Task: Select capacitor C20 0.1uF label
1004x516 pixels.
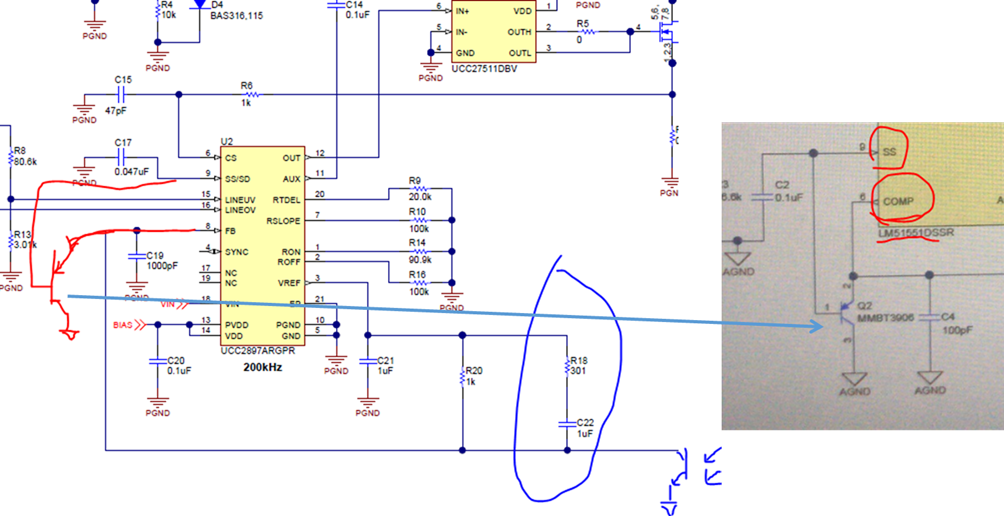Action: (x=179, y=366)
